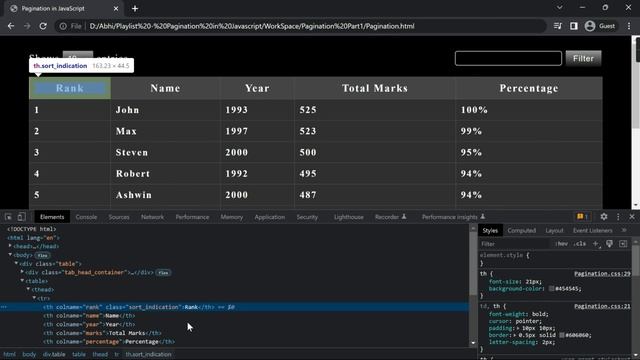Open the tab search chevron
640x360 pixels.
(x=560, y=8)
